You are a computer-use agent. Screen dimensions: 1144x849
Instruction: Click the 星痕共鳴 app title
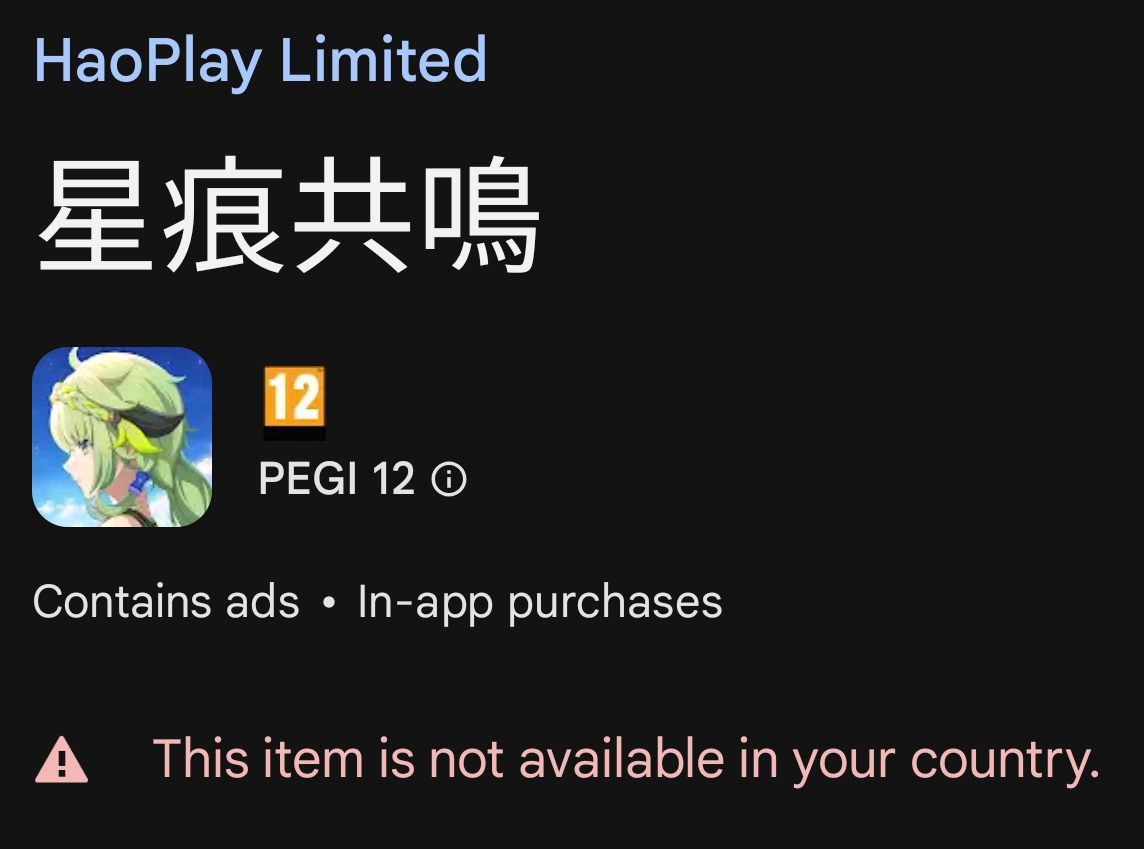(289, 214)
